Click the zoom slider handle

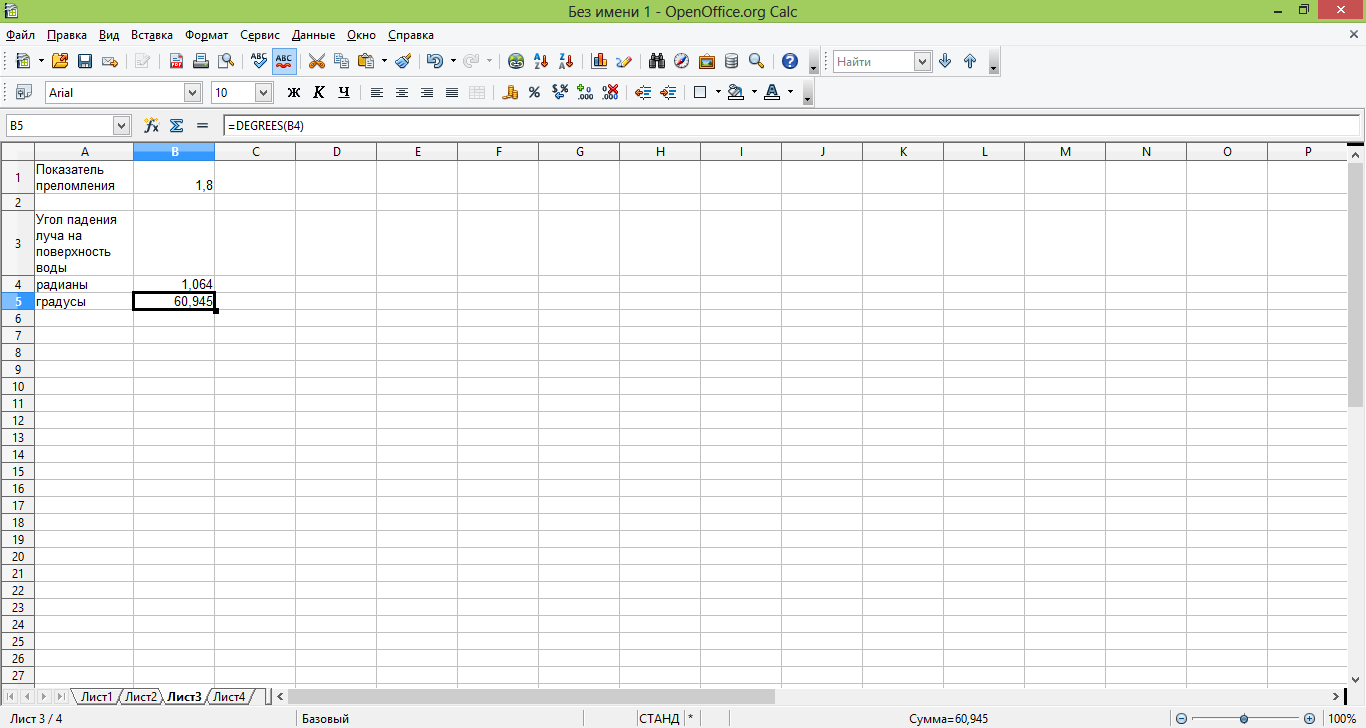1244,718
